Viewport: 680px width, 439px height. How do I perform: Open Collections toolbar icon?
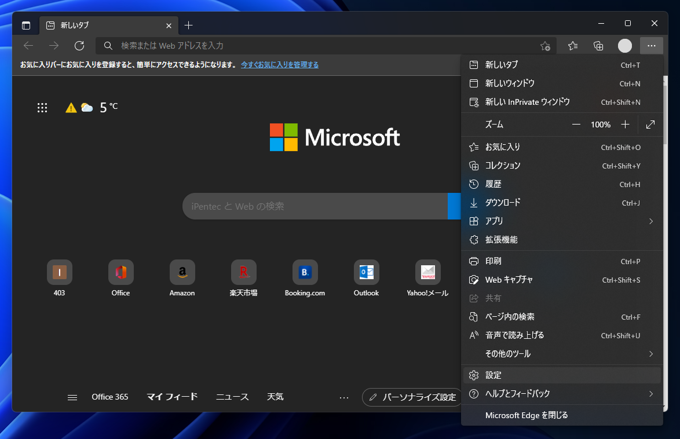tap(598, 46)
